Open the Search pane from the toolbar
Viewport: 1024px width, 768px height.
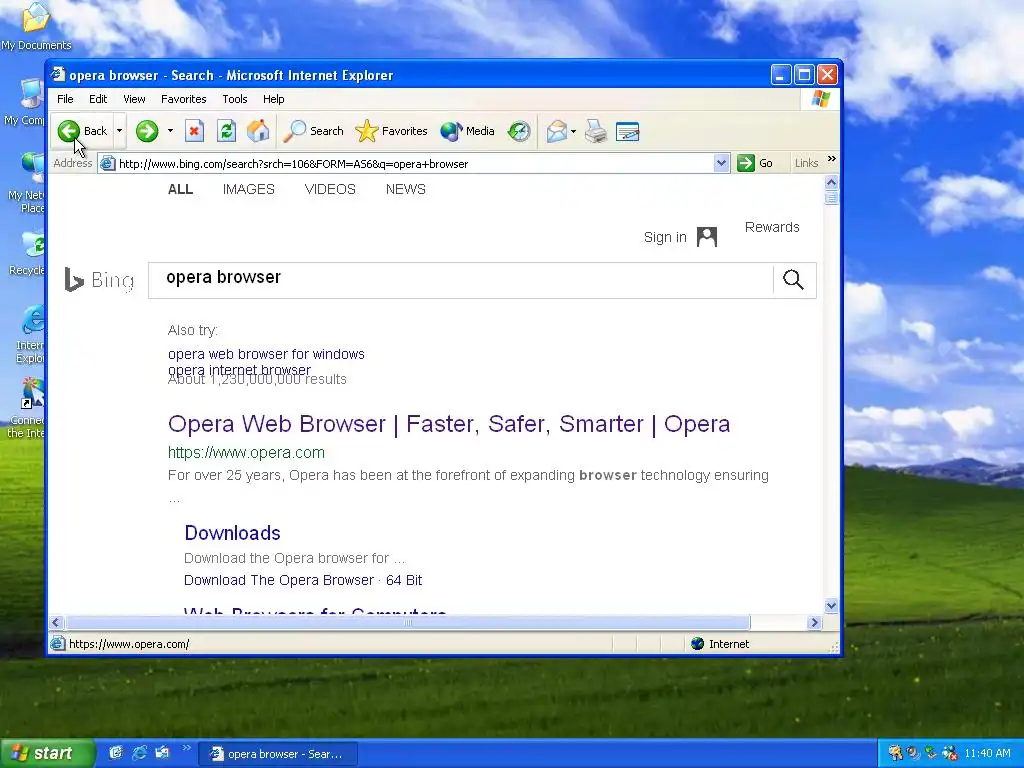tap(313, 131)
